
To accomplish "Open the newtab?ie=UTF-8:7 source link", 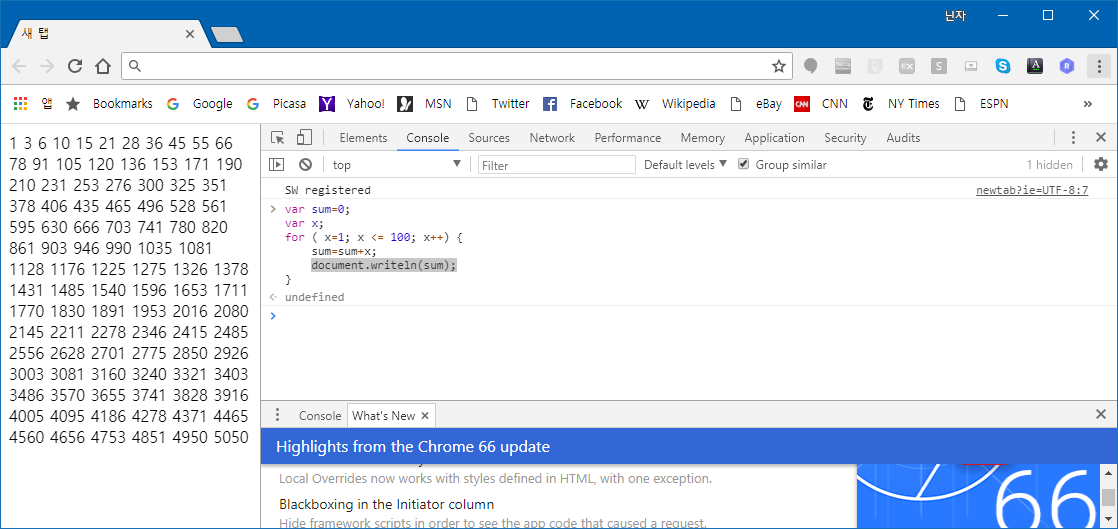I will (1032, 190).
